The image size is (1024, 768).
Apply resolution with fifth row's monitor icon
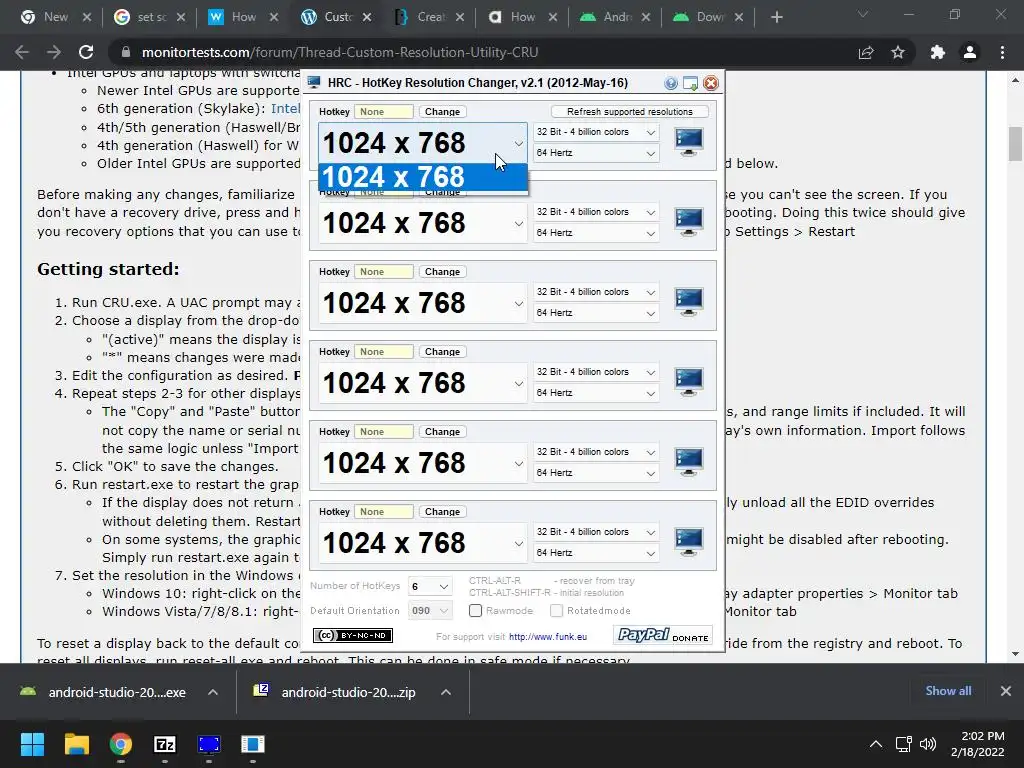coord(689,462)
